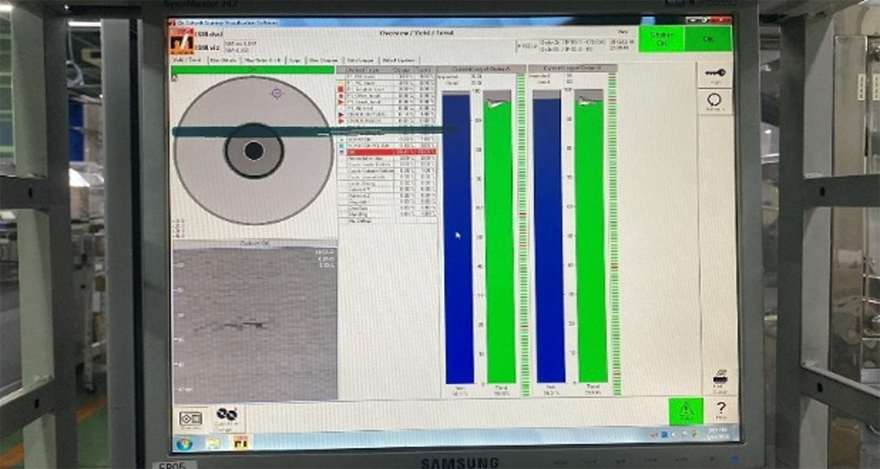Click the scanner app icon in the taskbar

pyautogui.click(x=239, y=441)
